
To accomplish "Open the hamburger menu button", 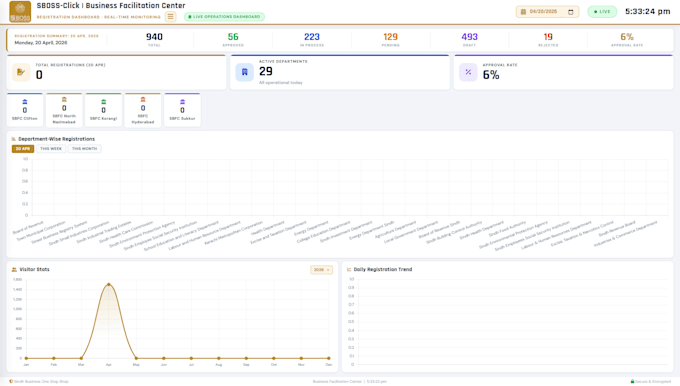I will (x=170, y=16).
